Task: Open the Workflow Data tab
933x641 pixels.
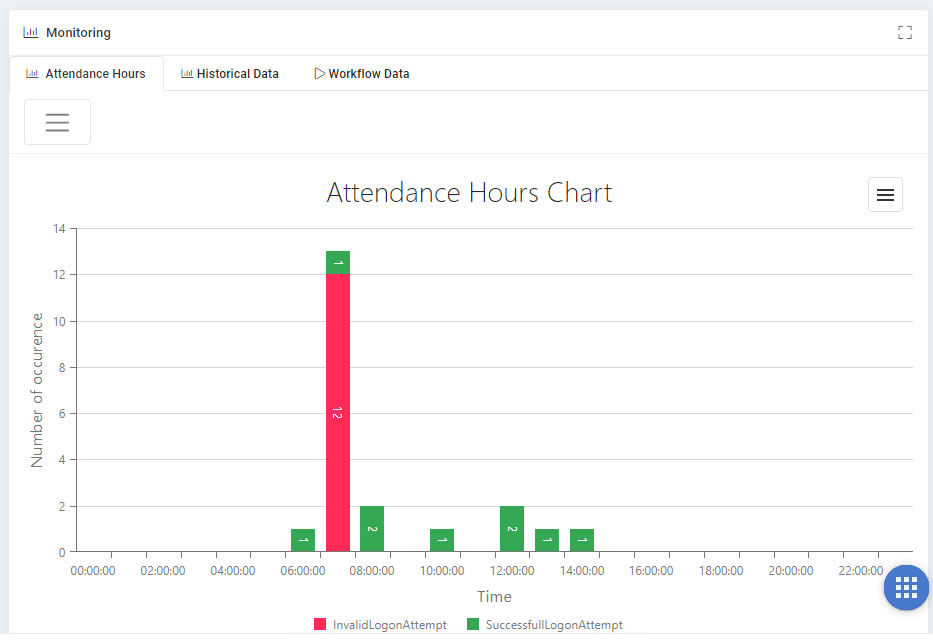Action: pyautogui.click(x=362, y=74)
